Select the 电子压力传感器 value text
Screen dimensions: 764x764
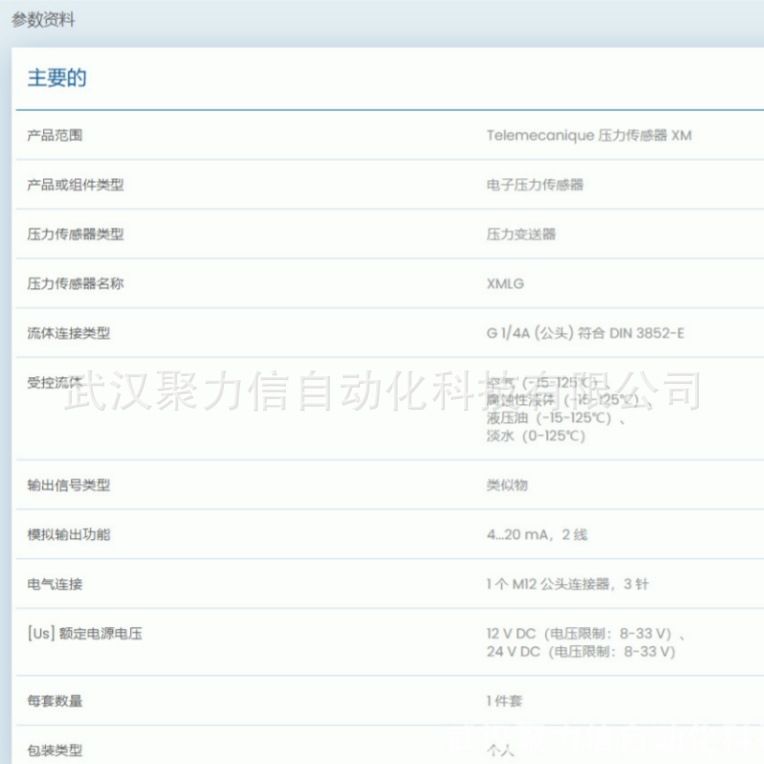coord(535,185)
